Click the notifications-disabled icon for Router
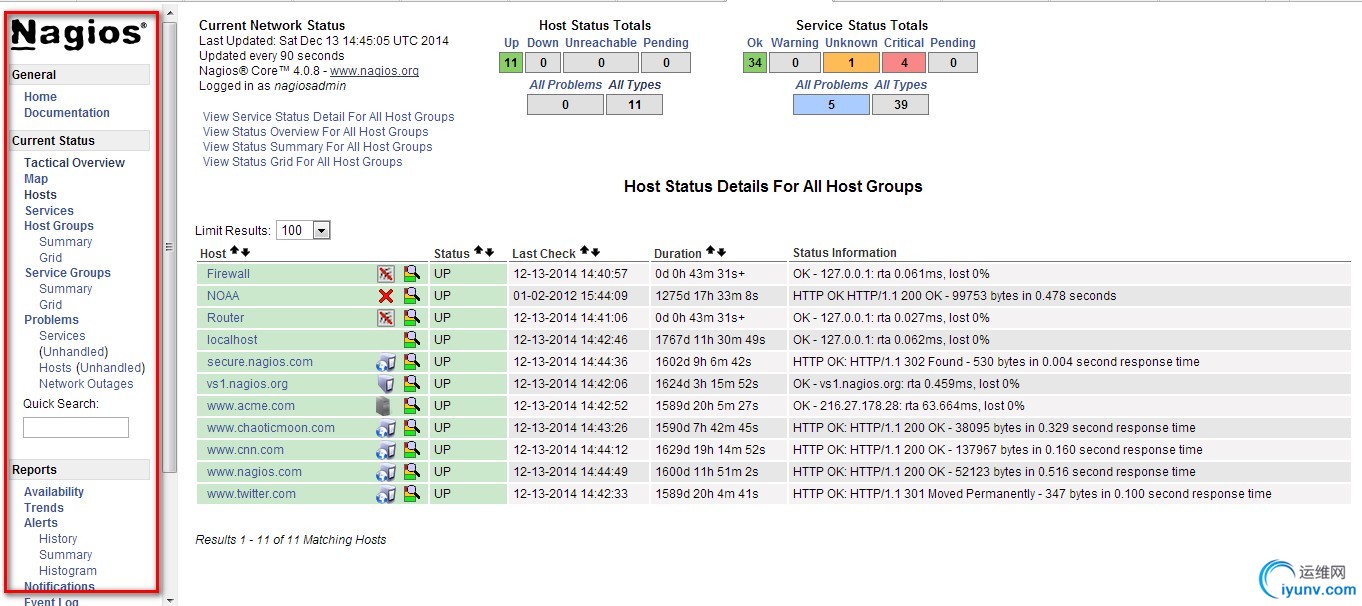The image size is (1362, 606). 386,318
